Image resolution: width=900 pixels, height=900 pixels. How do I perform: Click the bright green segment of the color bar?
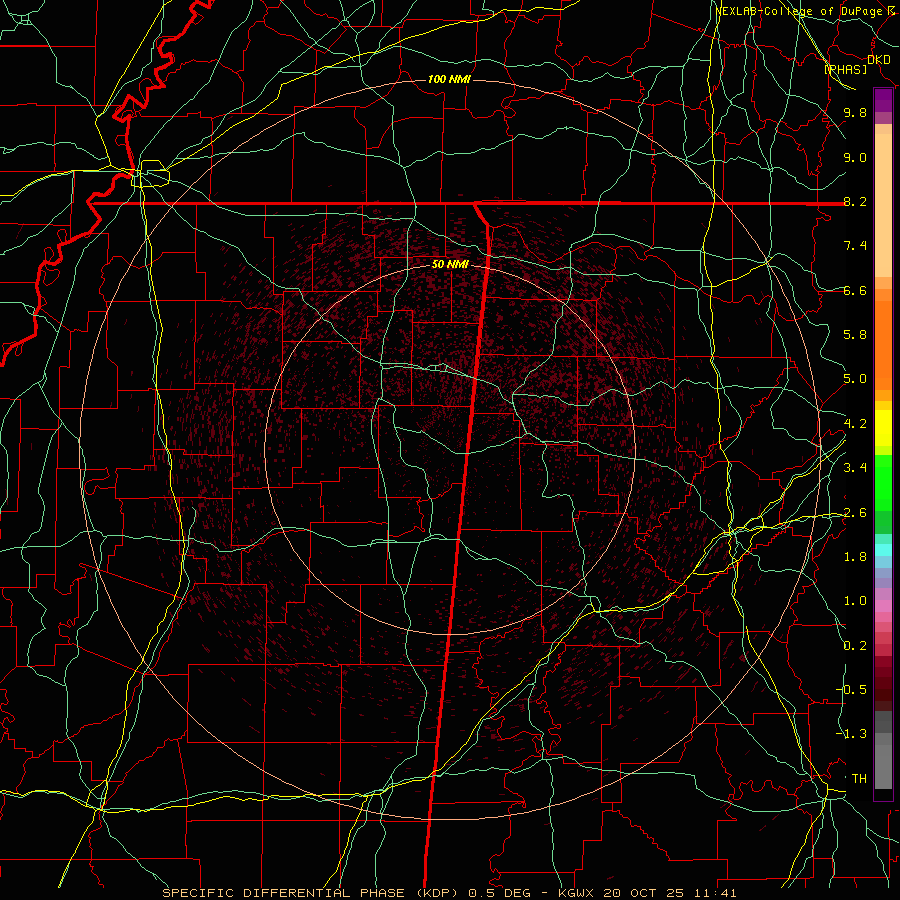883,483
